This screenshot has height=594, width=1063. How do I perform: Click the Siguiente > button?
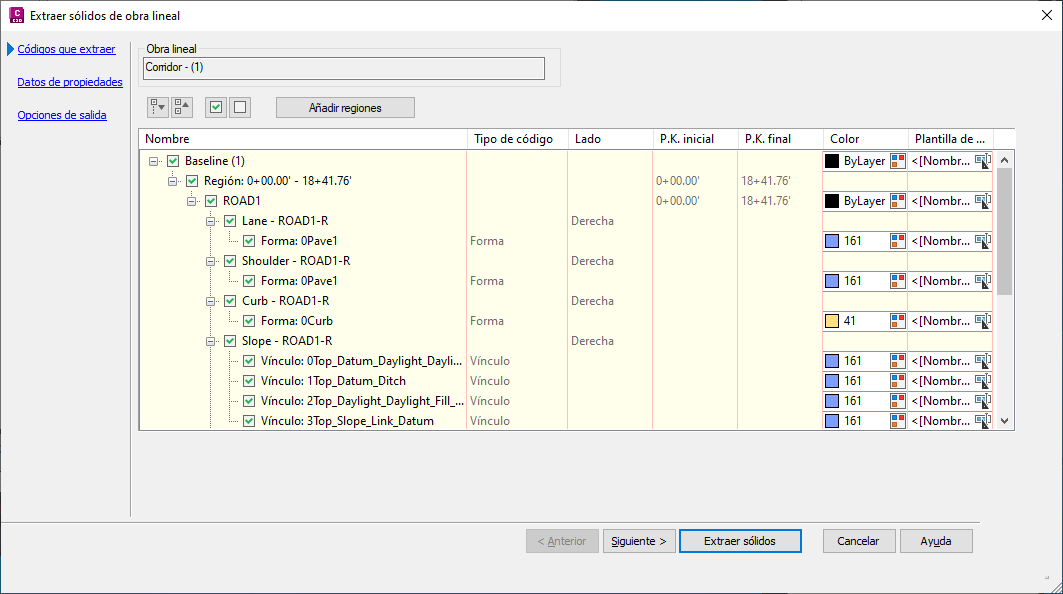[639, 541]
